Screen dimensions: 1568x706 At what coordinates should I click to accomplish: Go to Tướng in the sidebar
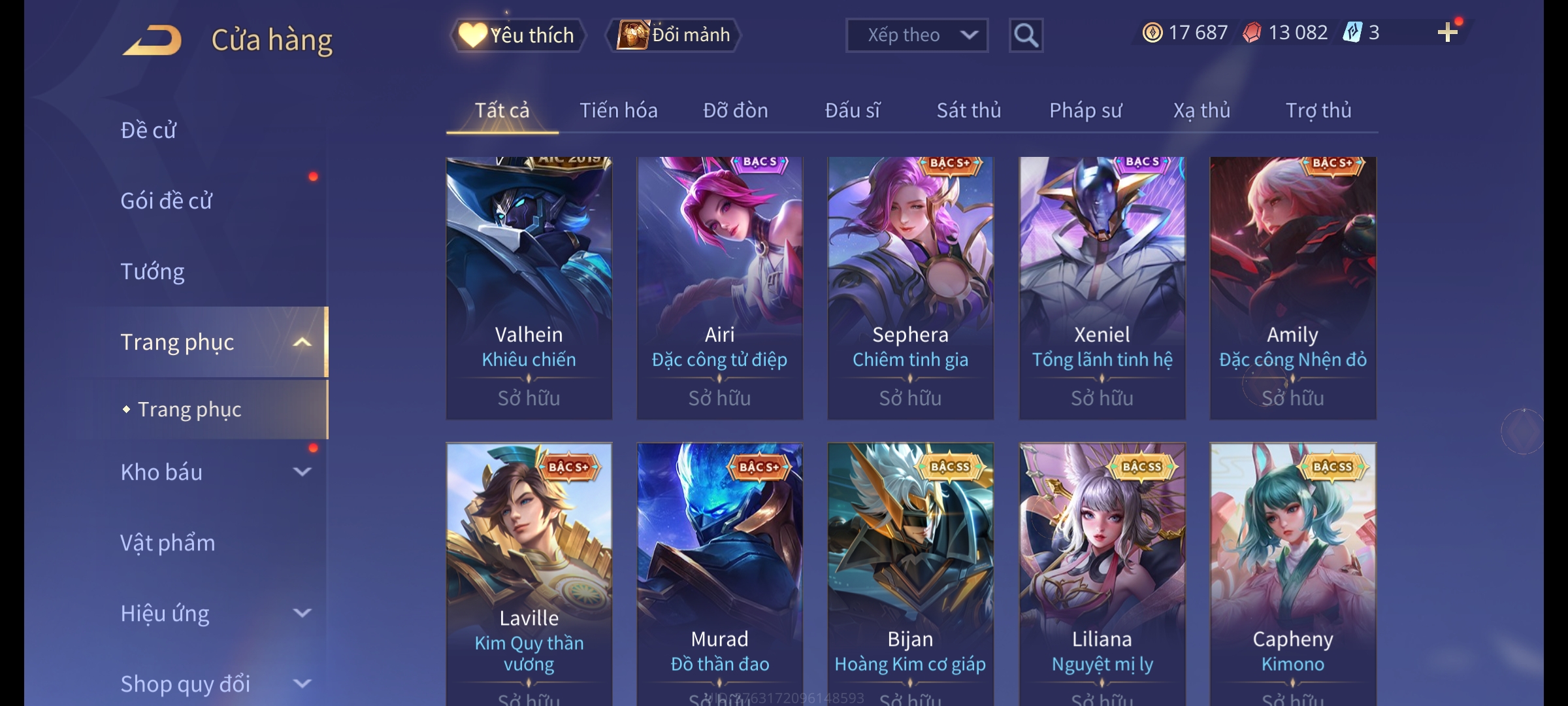(x=152, y=272)
